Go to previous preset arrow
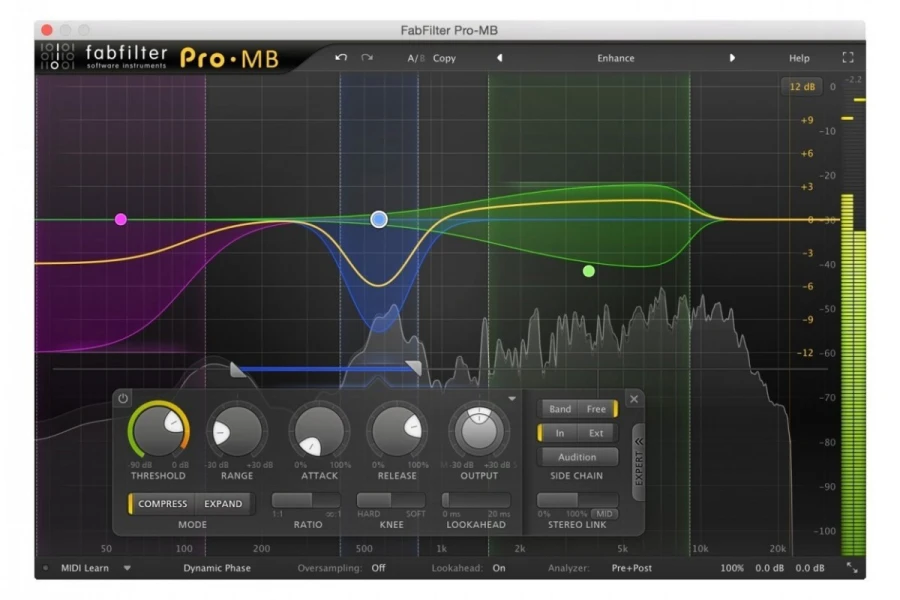The width and height of the screenshot is (900, 600). click(x=499, y=58)
